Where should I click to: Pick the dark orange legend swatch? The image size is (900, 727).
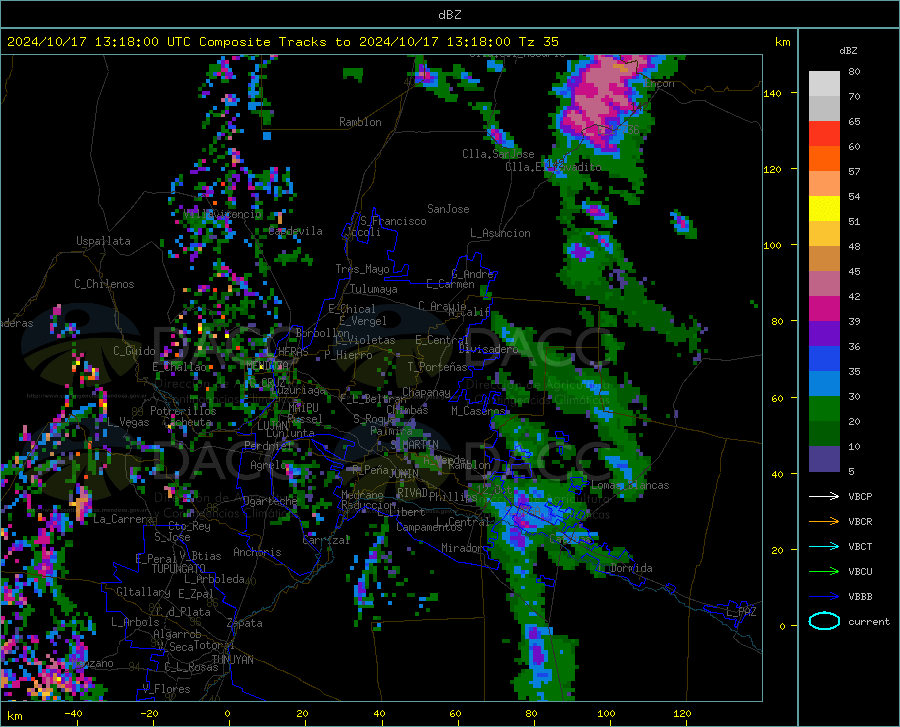824,159
